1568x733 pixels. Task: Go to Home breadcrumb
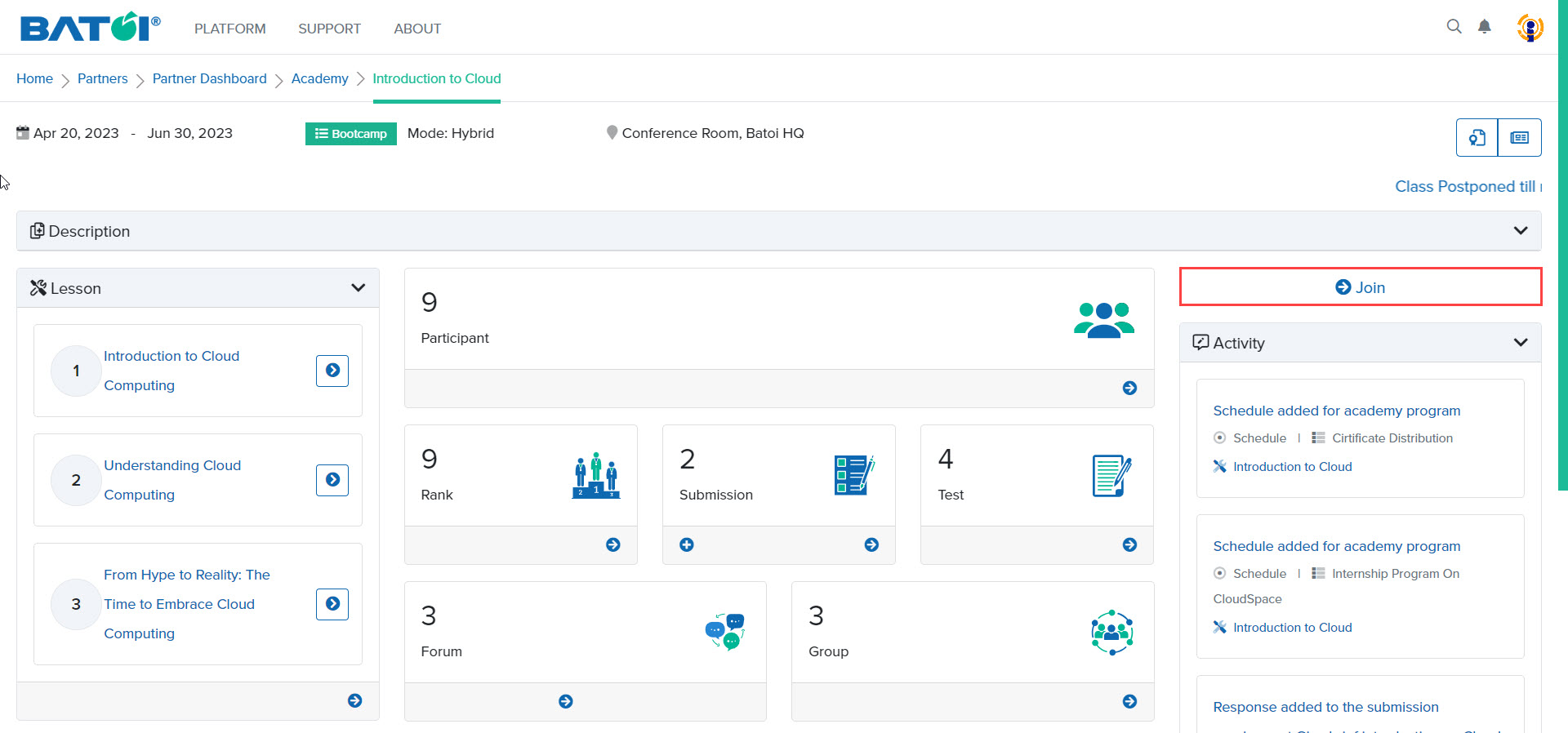[x=34, y=78]
